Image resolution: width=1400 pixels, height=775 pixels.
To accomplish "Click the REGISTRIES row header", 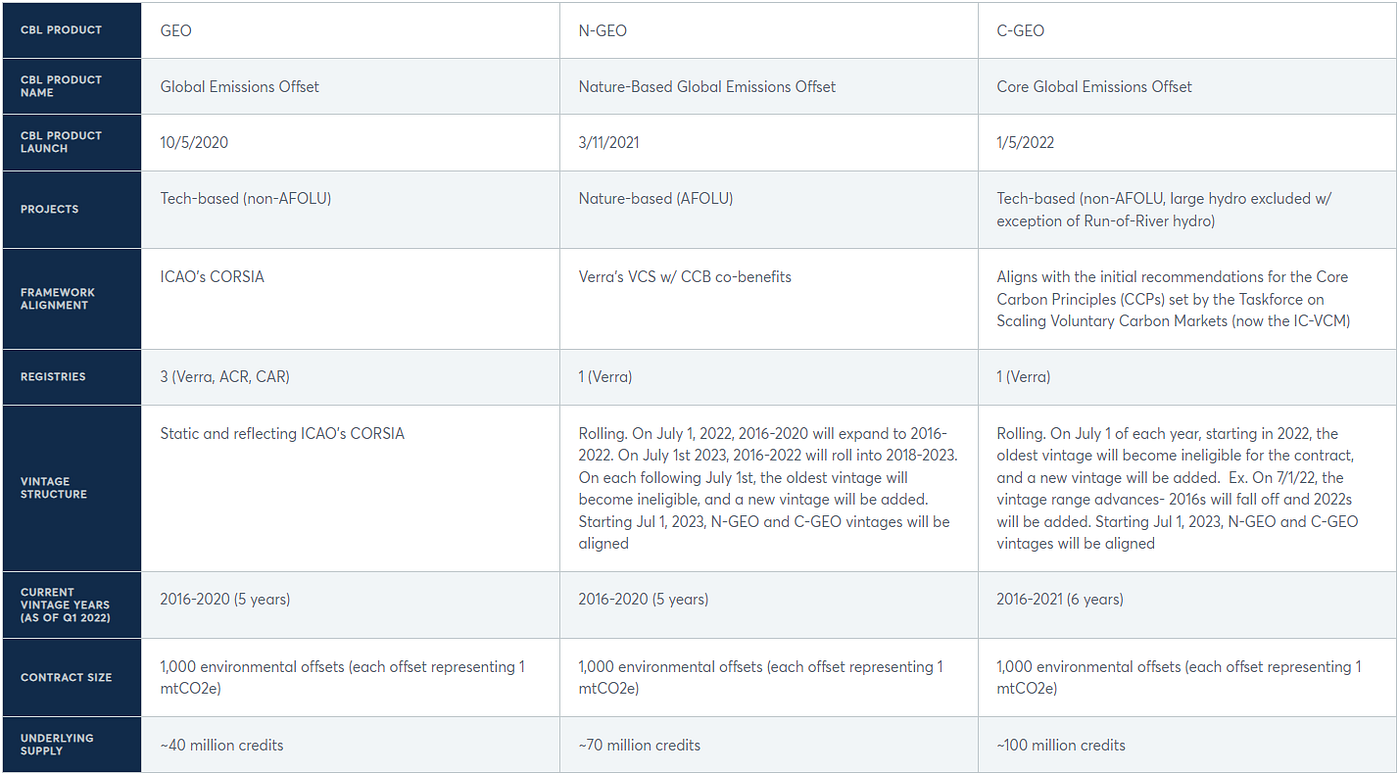I will [71, 377].
